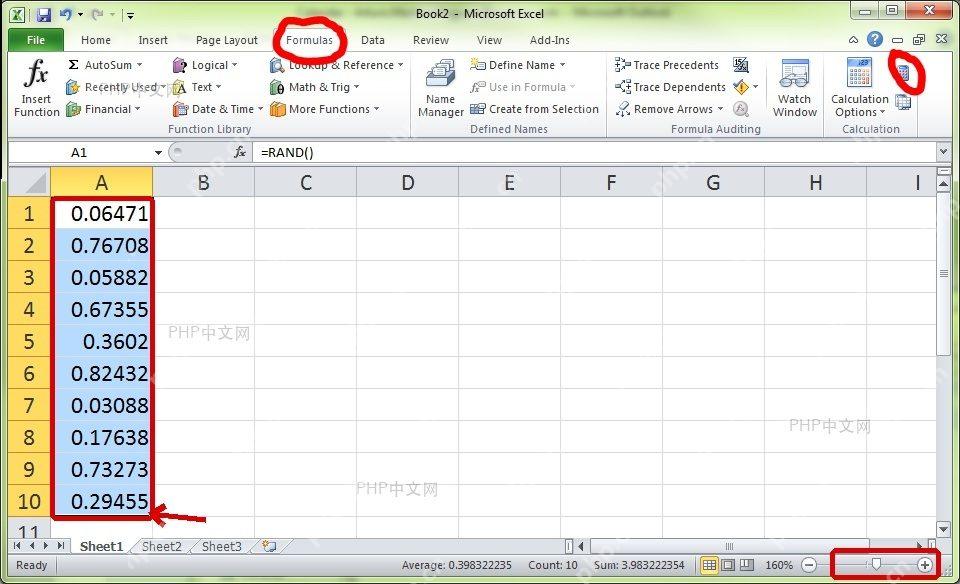Open Math & Trig functions dropdown
The height and width of the screenshot is (584, 960).
(315, 87)
